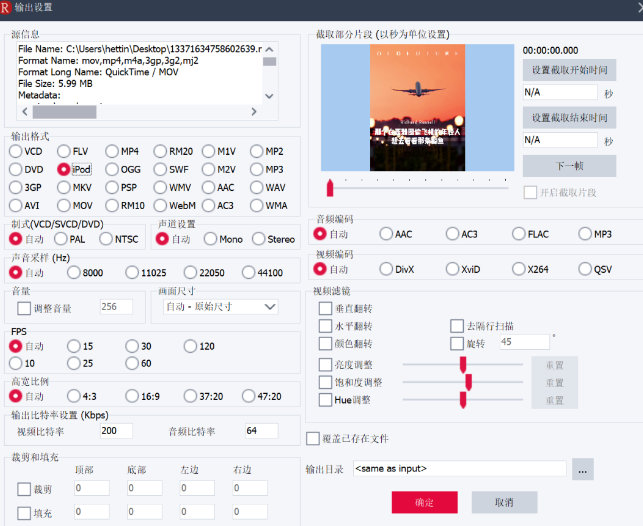
Task: Reset brightness with its 重置 button
Action: point(554,365)
